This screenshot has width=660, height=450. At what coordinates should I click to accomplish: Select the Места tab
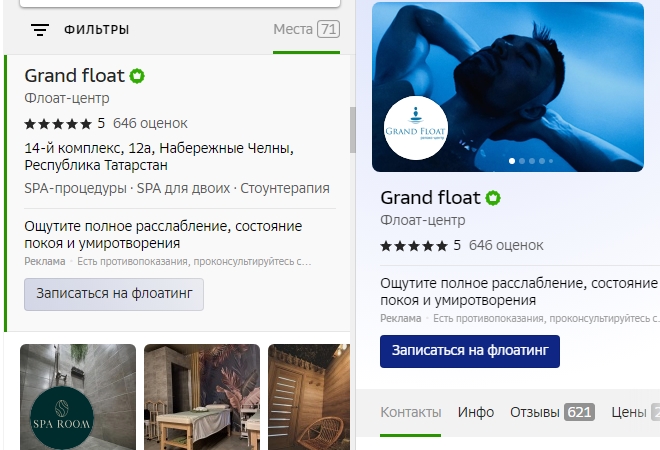(x=306, y=30)
